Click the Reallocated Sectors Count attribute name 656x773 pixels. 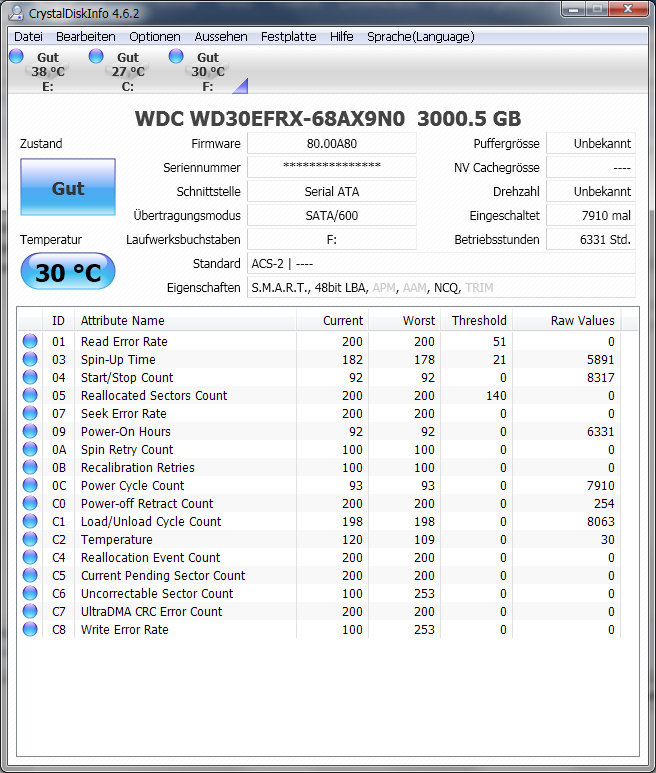click(154, 395)
